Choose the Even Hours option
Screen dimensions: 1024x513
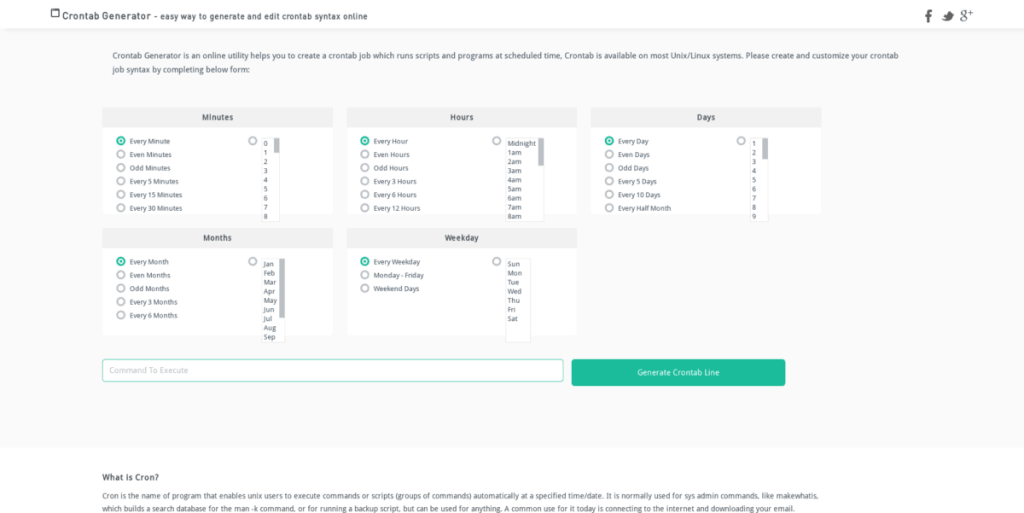tap(365, 155)
